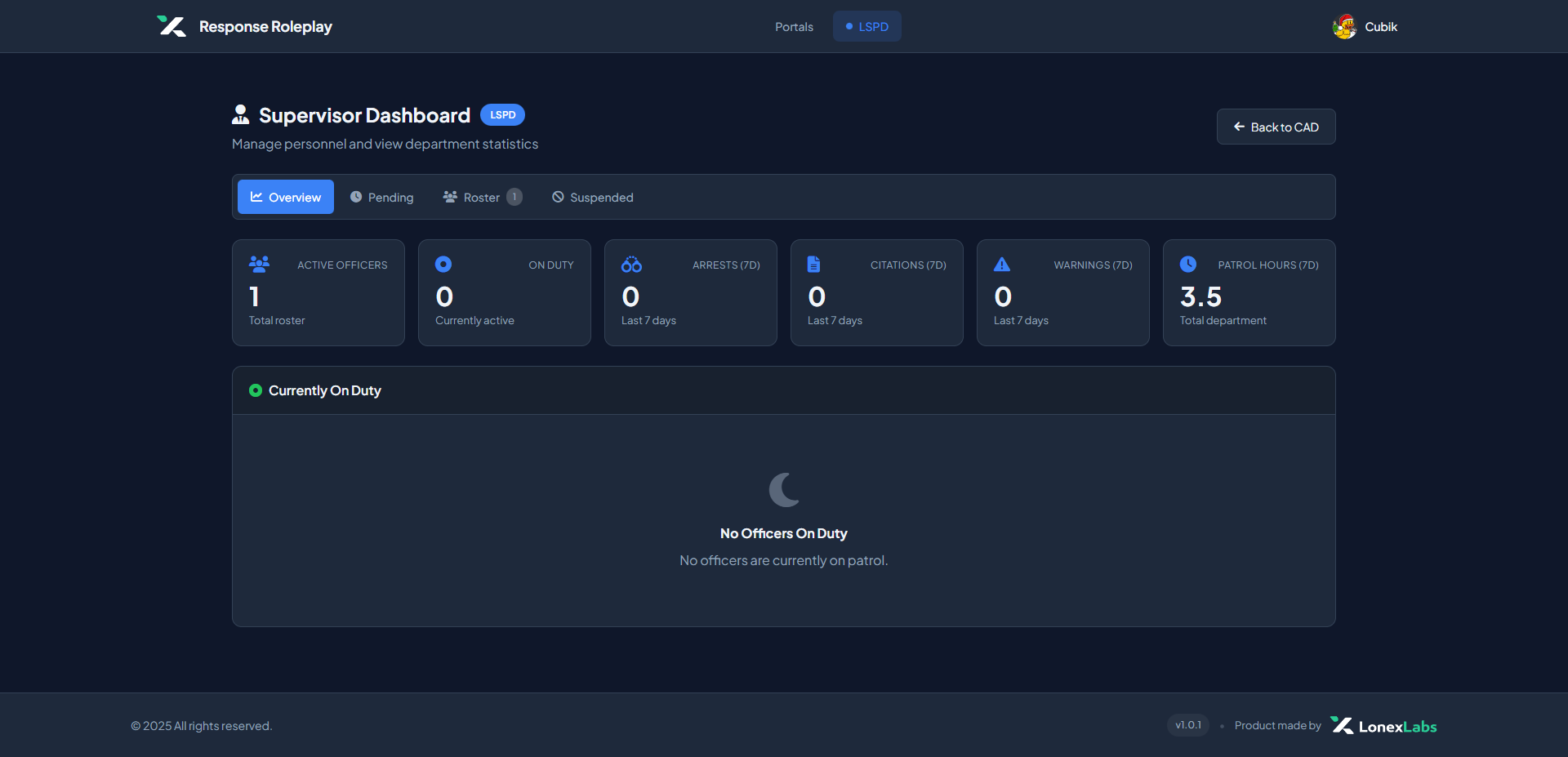Screen dimensions: 1568x757
Task: Go back using Back to CAD button
Action: [1276, 127]
